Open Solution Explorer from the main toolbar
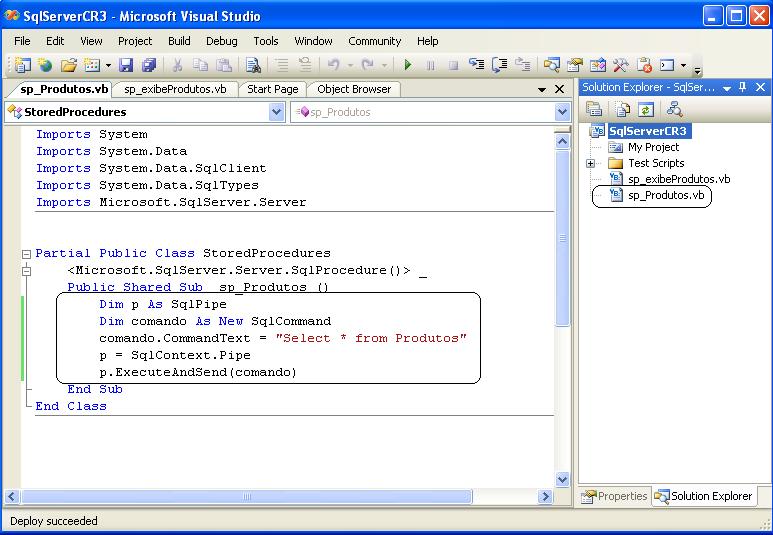The width and height of the screenshot is (773, 535). (551, 65)
